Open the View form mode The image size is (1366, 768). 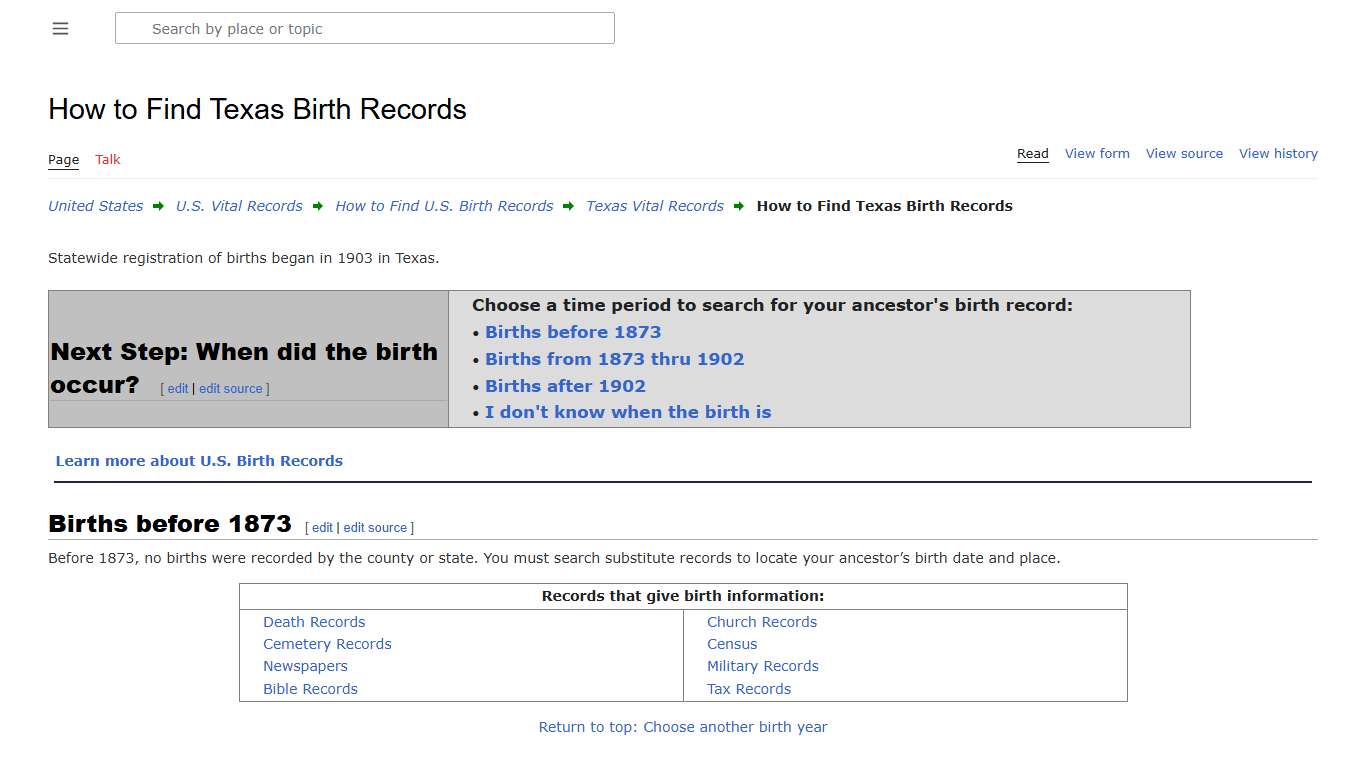click(x=1097, y=153)
